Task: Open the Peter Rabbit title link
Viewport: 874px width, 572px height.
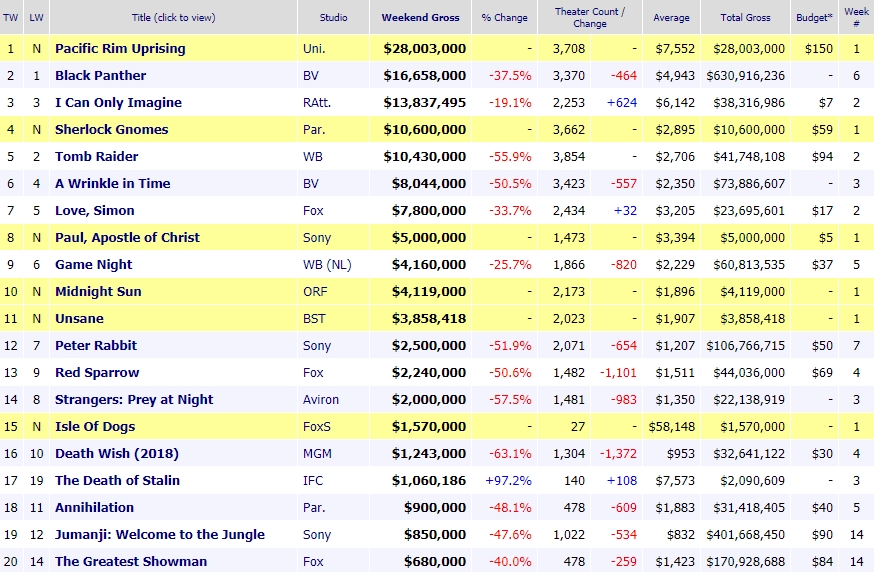Action: (x=96, y=346)
